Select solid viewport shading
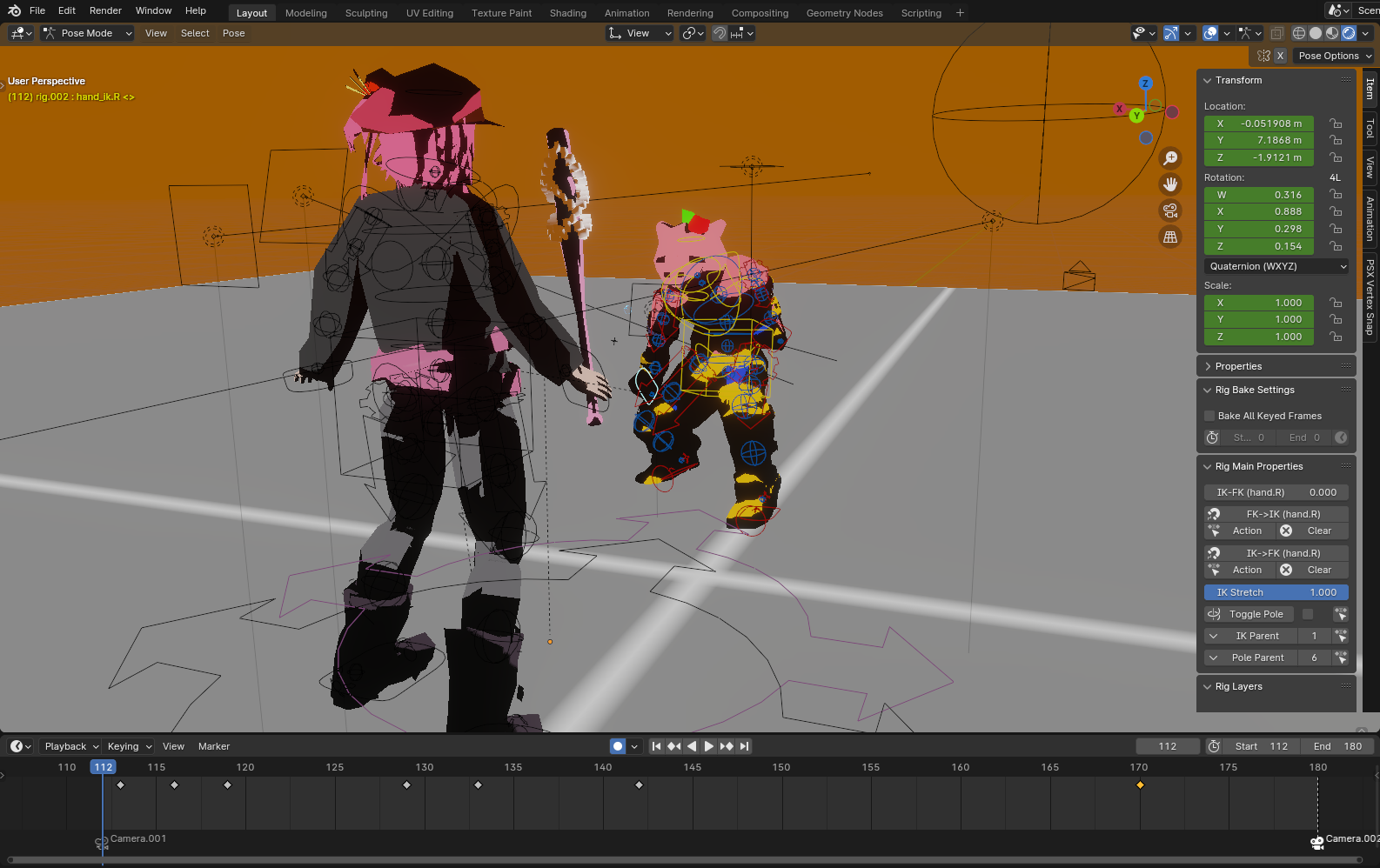Screen dimensions: 1380x868 tap(1316, 33)
